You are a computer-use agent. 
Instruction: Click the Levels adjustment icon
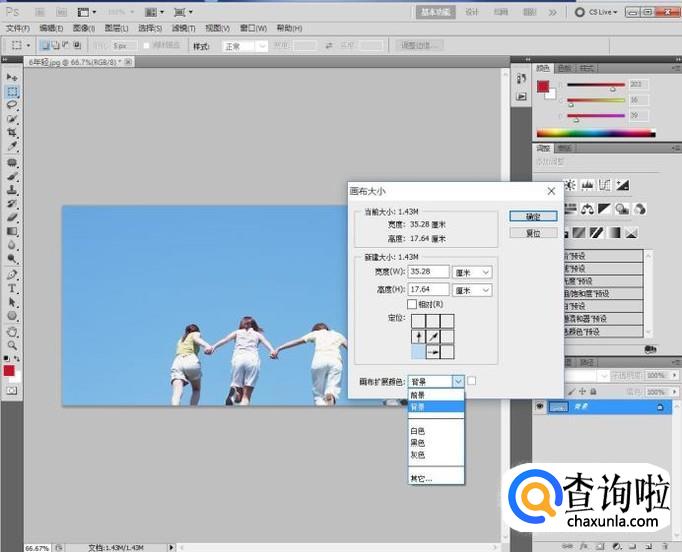click(x=587, y=185)
